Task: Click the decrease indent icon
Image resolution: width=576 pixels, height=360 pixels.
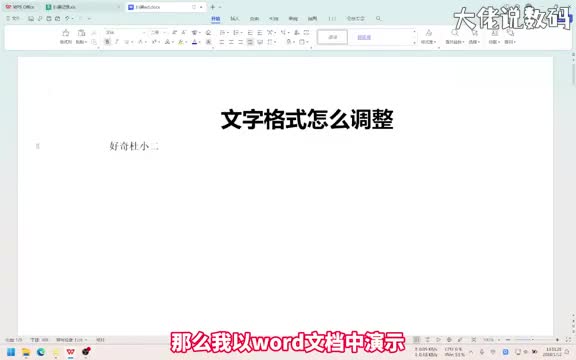Action: pyautogui.click(x=250, y=33)
